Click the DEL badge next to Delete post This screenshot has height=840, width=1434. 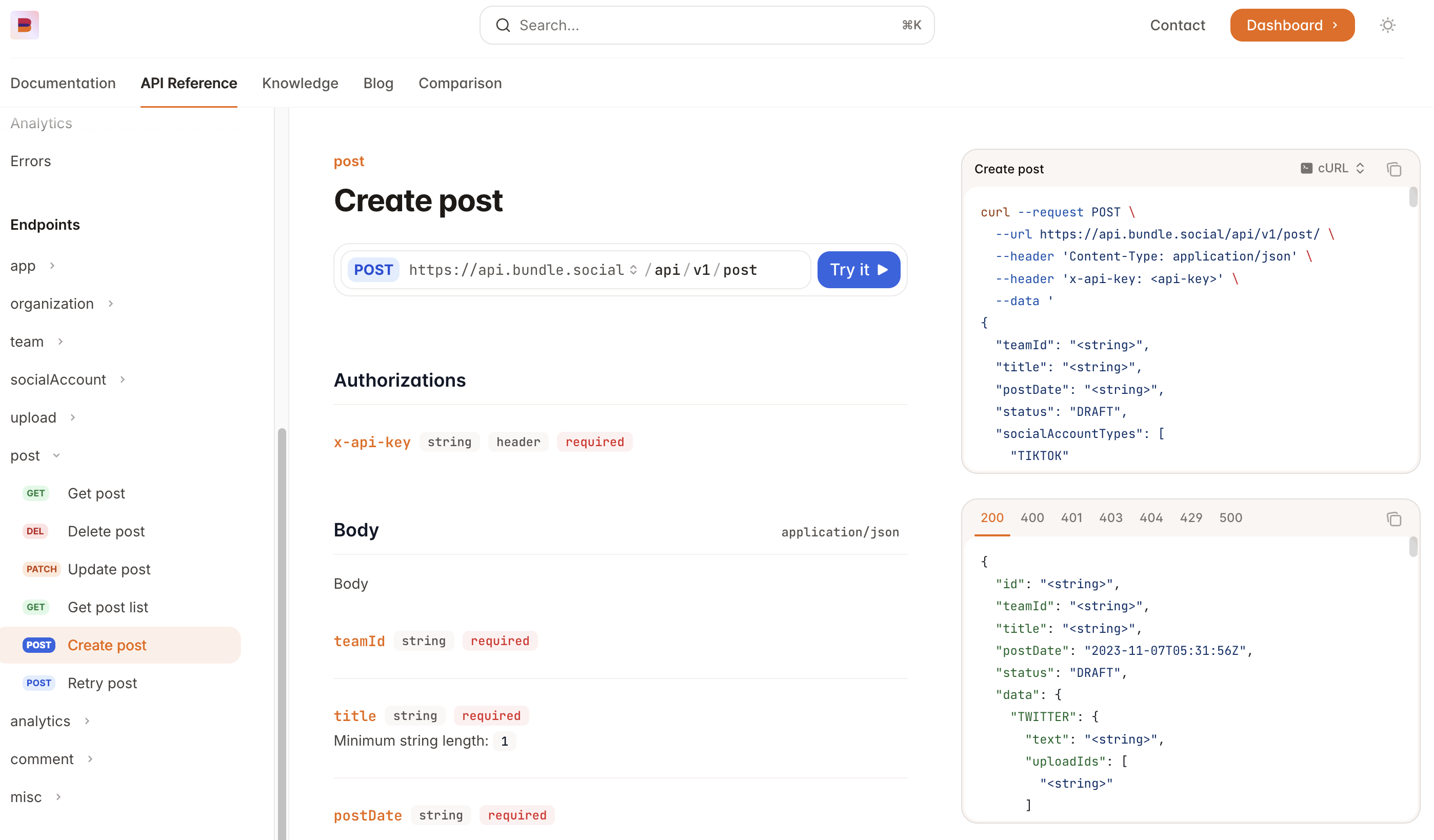35,531
